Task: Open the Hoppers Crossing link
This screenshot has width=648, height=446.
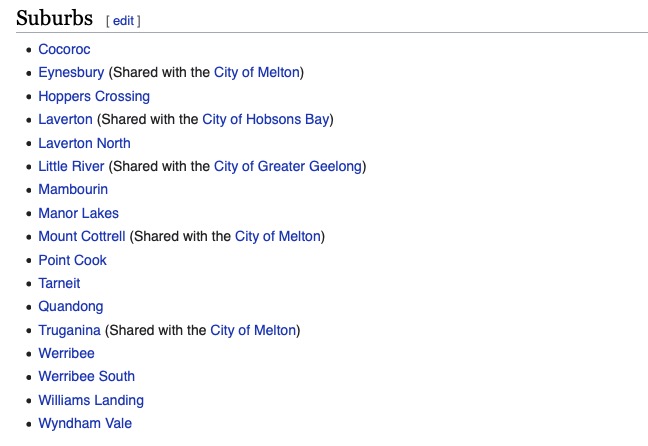Action: click(x=94, y=96)
